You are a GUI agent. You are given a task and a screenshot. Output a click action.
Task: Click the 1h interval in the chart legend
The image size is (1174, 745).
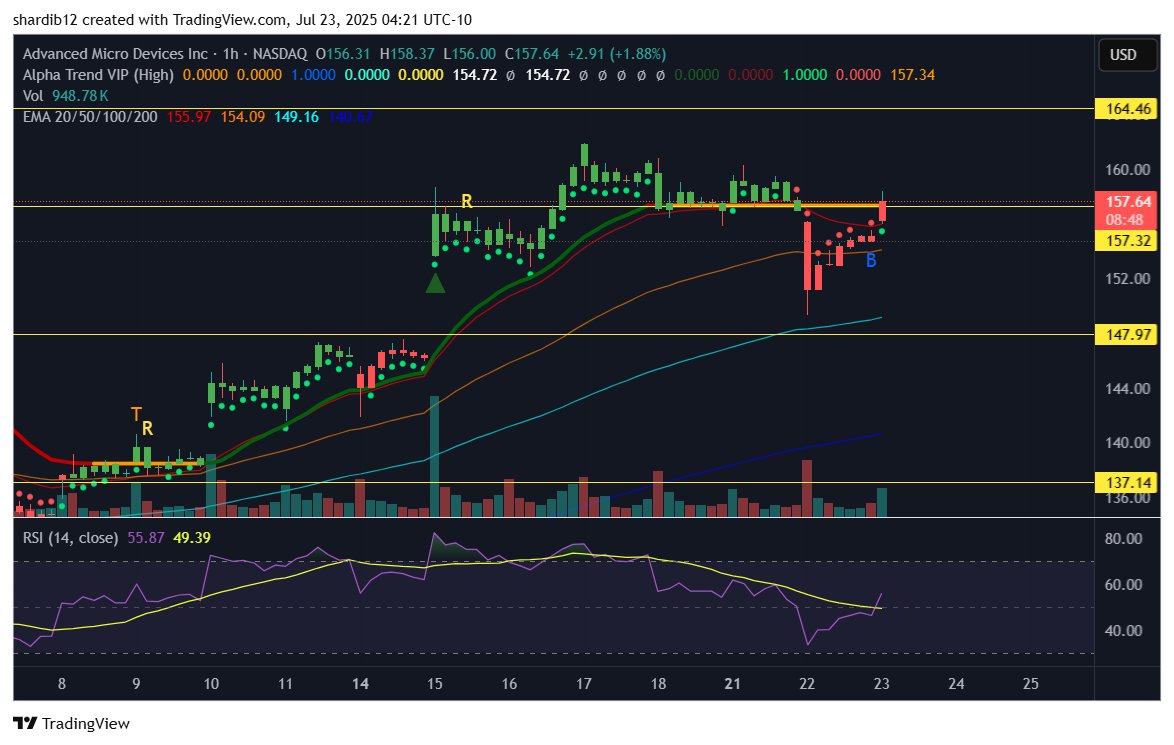[231, 54]
